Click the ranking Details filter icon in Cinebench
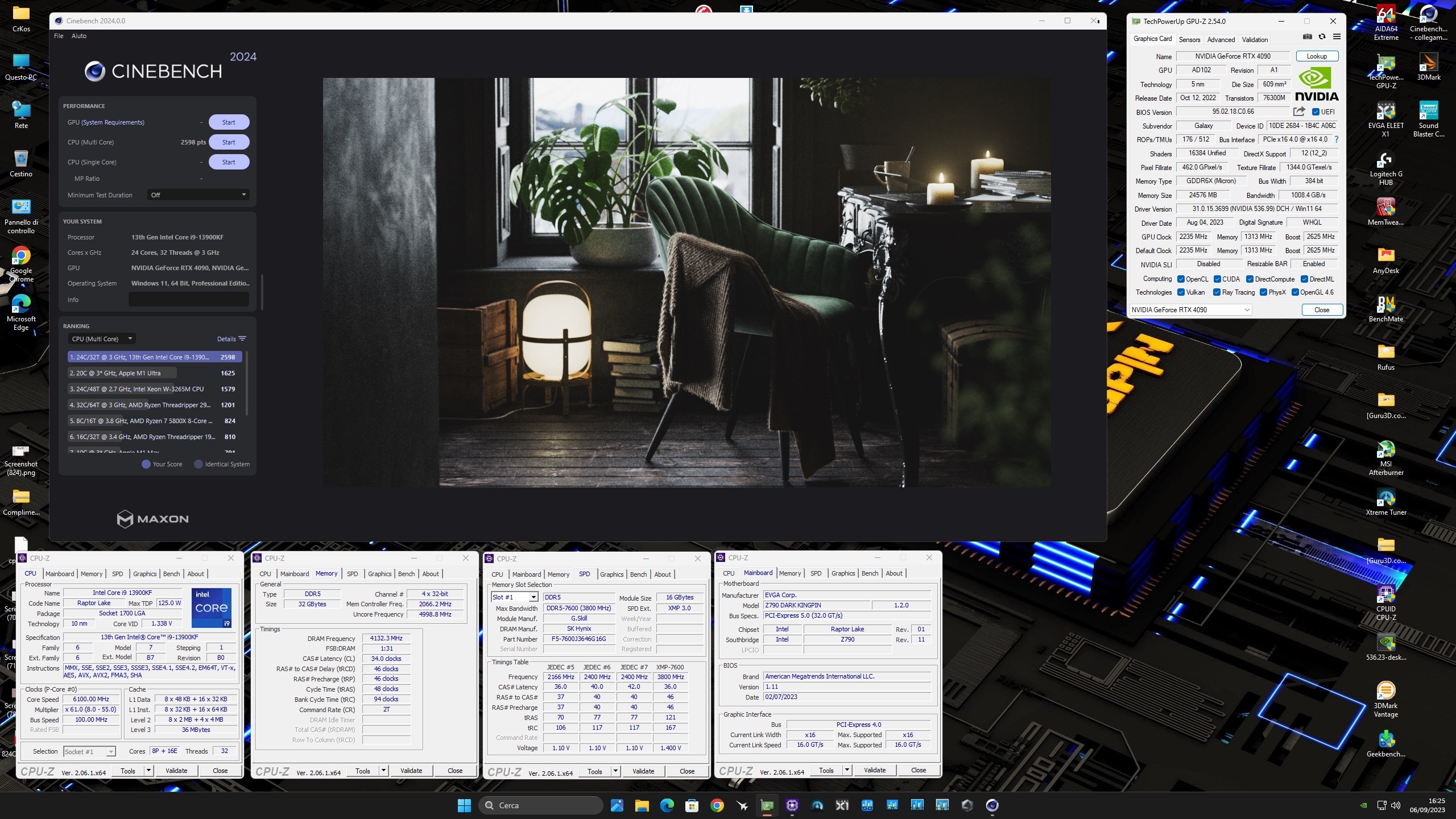Screen dimensions: 1456x819 [242, 339]
